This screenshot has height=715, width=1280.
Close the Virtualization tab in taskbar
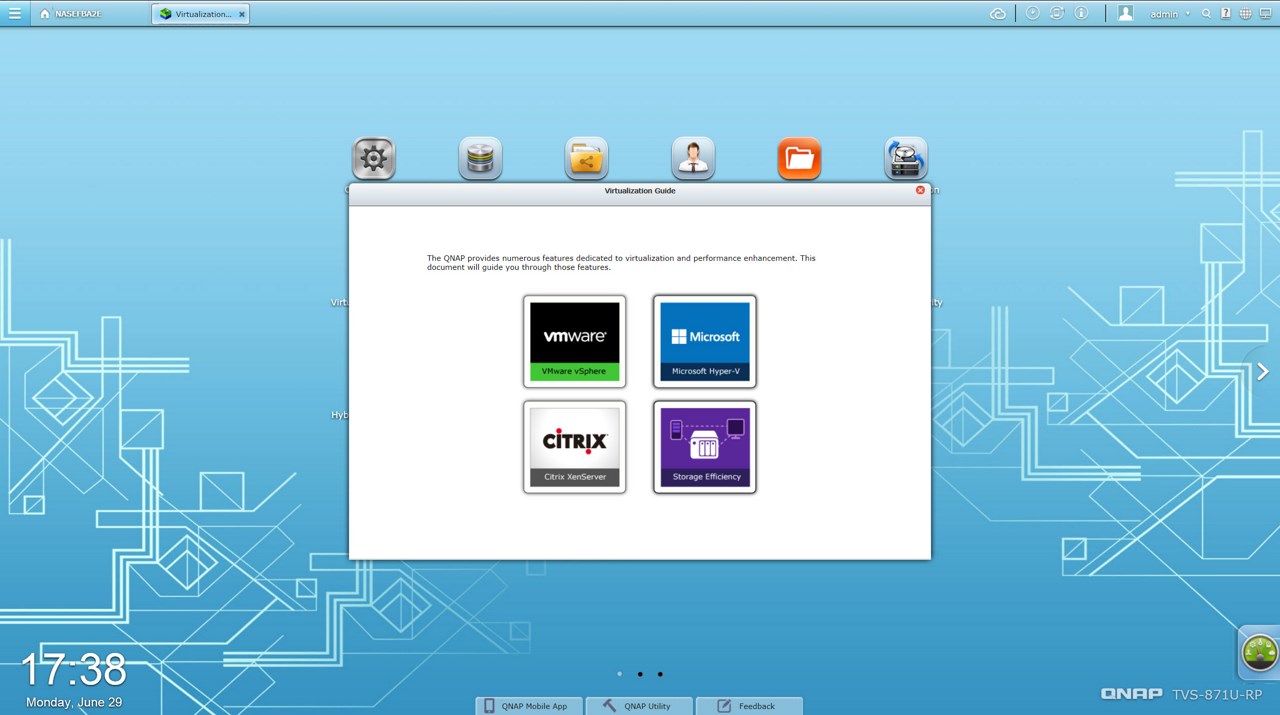tap(242, 15)
